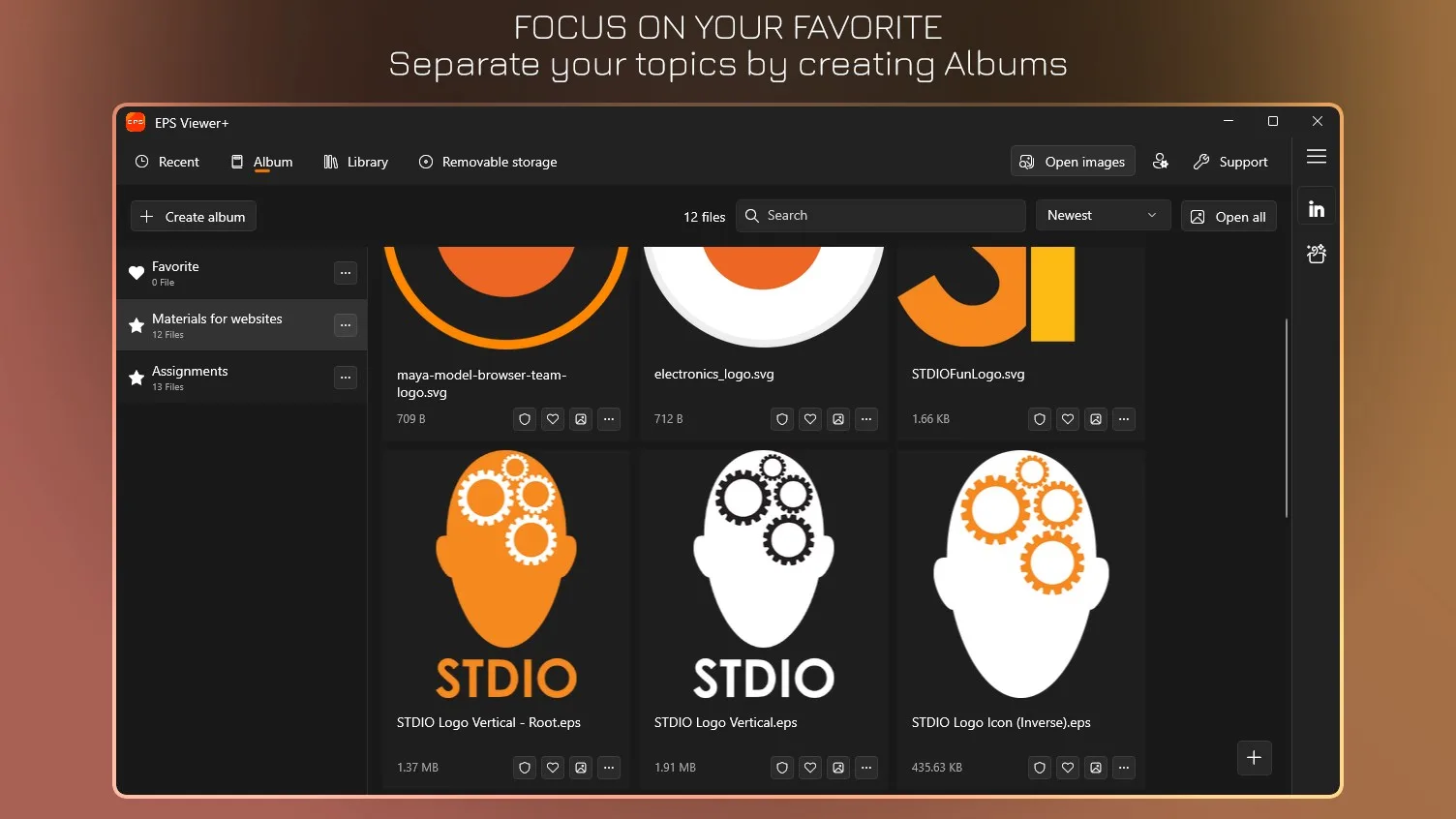This screenshot has height=819, width=1456.
Task: Open thumbnail of STDIO Logo Vertical.eps
Action: point(764,575)
